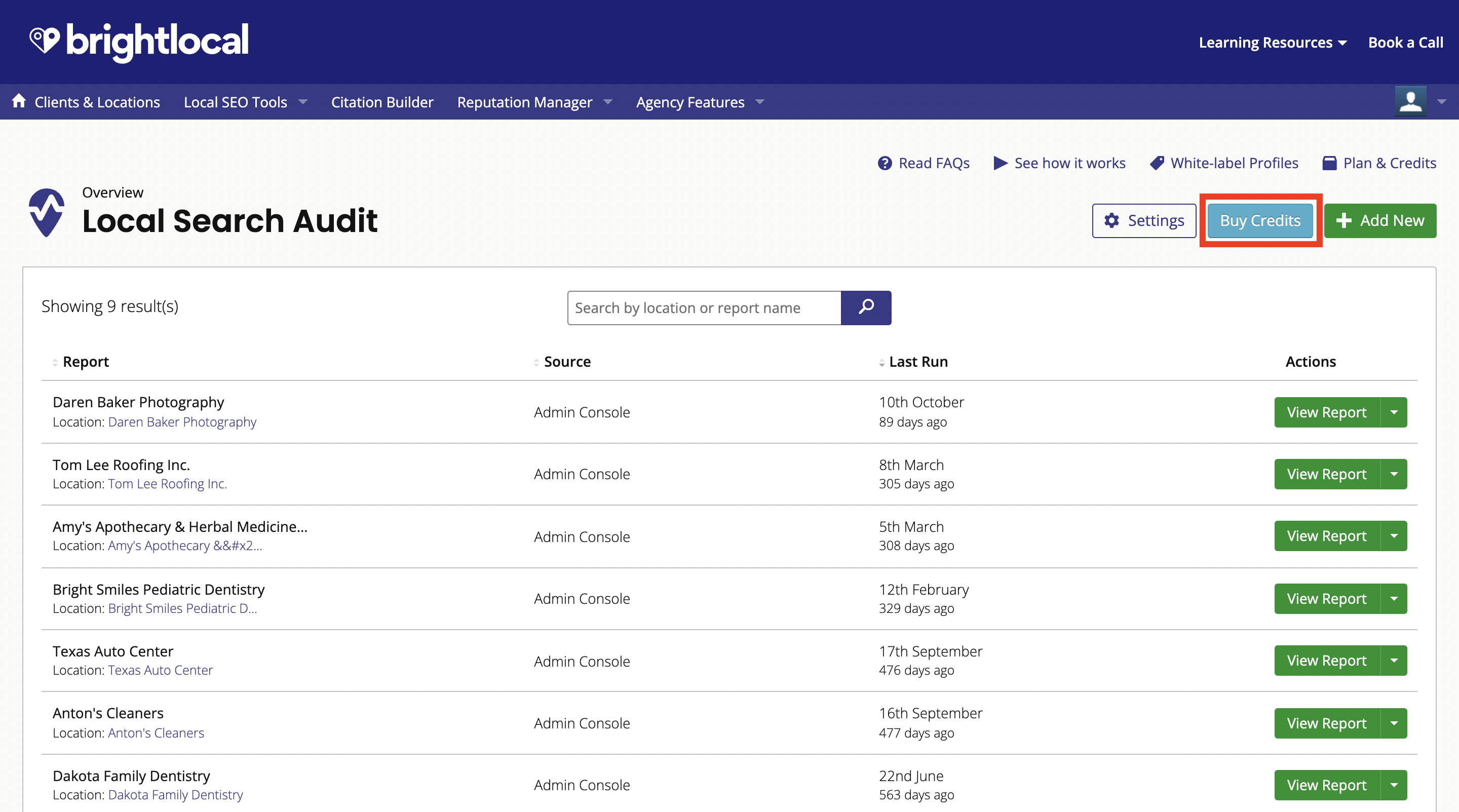Image resolution: width=1459 pixels, height=812 pixels.
Task: Open Amy's Apothecary location link
Action: [x=184, y=545]
